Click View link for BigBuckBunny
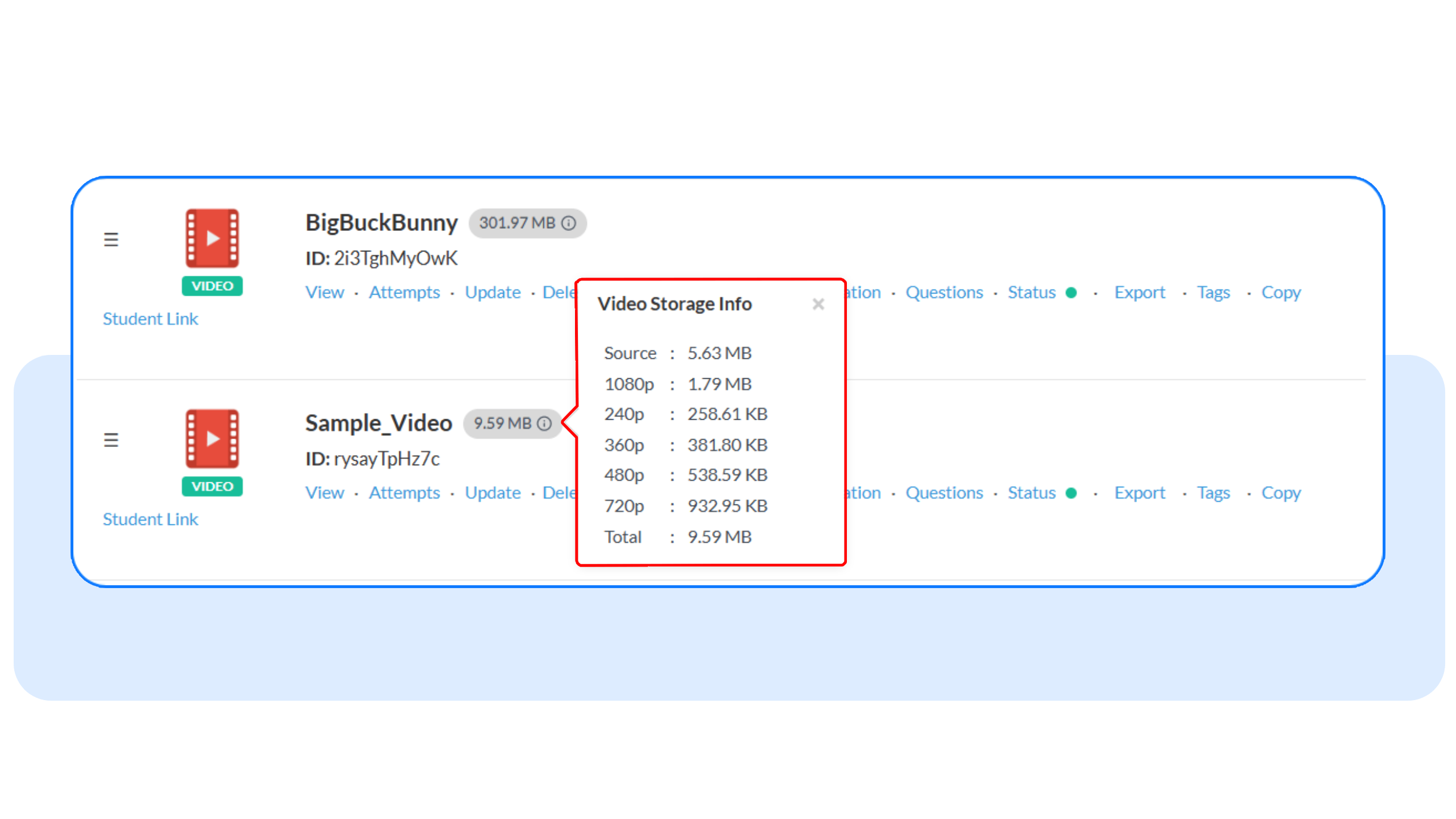Viewport: 1456px width, 819px height. [x=324, y=292]
